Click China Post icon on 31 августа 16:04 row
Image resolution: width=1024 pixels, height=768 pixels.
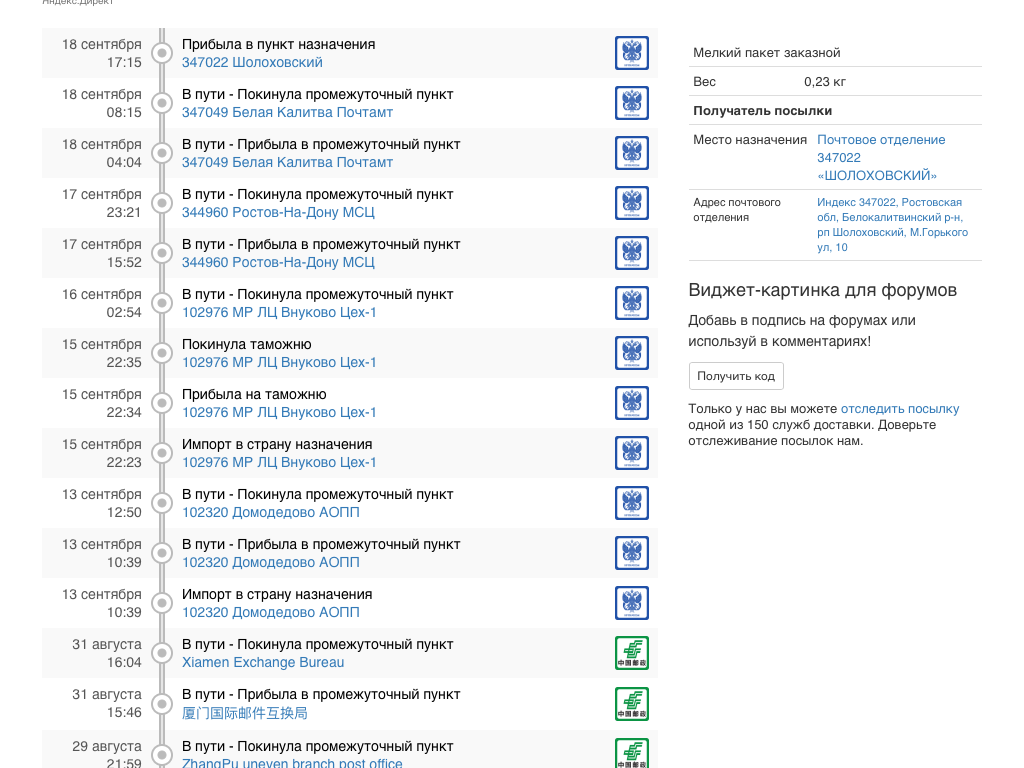(x=631, y=653)
